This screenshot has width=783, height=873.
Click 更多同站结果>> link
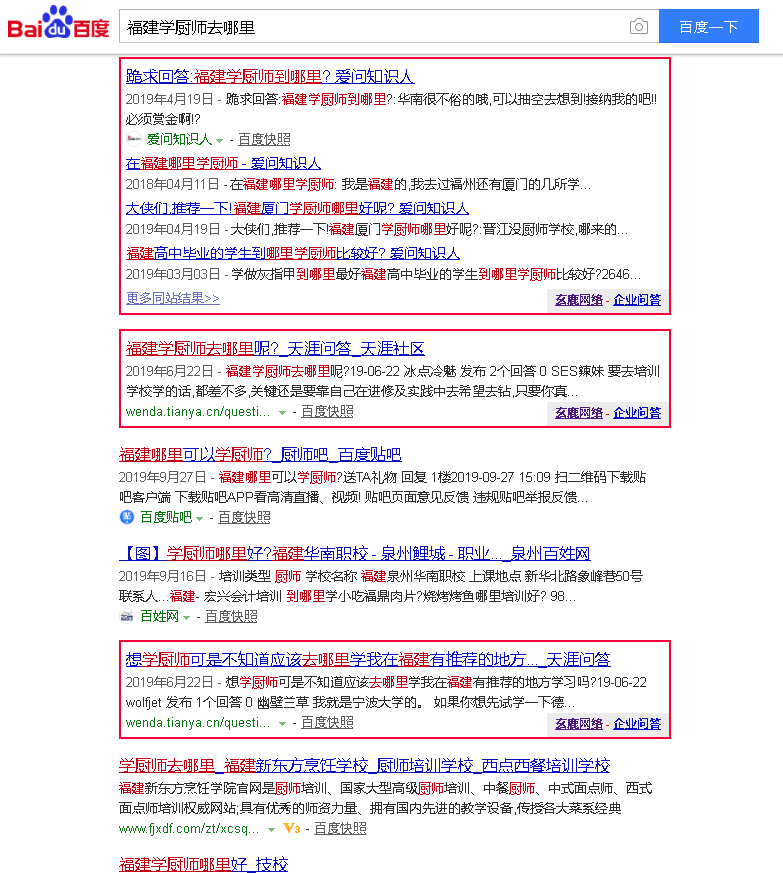coord(173,298)
